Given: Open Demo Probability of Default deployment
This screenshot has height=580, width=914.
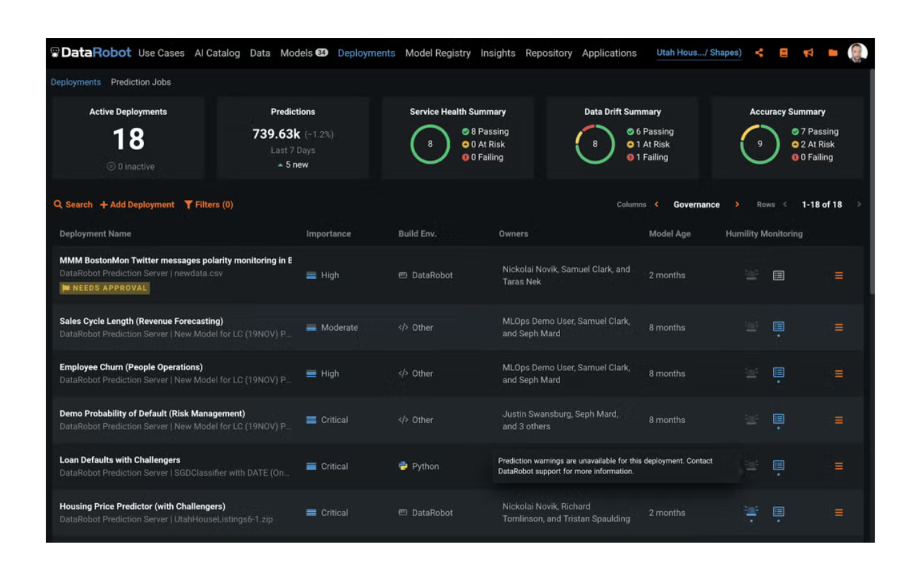Looking at the screenshot, I should 152,413.
